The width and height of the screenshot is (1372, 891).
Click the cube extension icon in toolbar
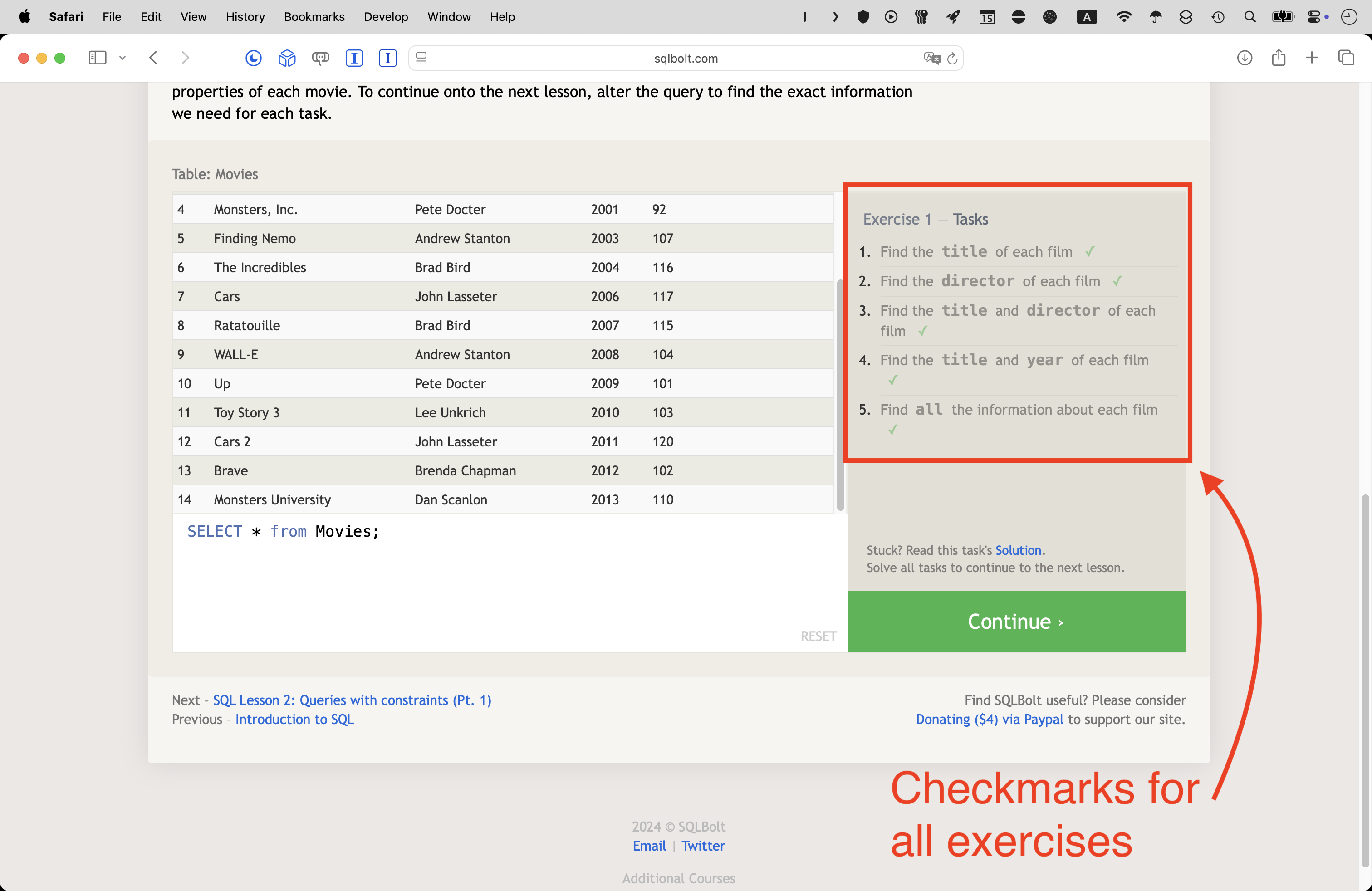click(286, 58)
